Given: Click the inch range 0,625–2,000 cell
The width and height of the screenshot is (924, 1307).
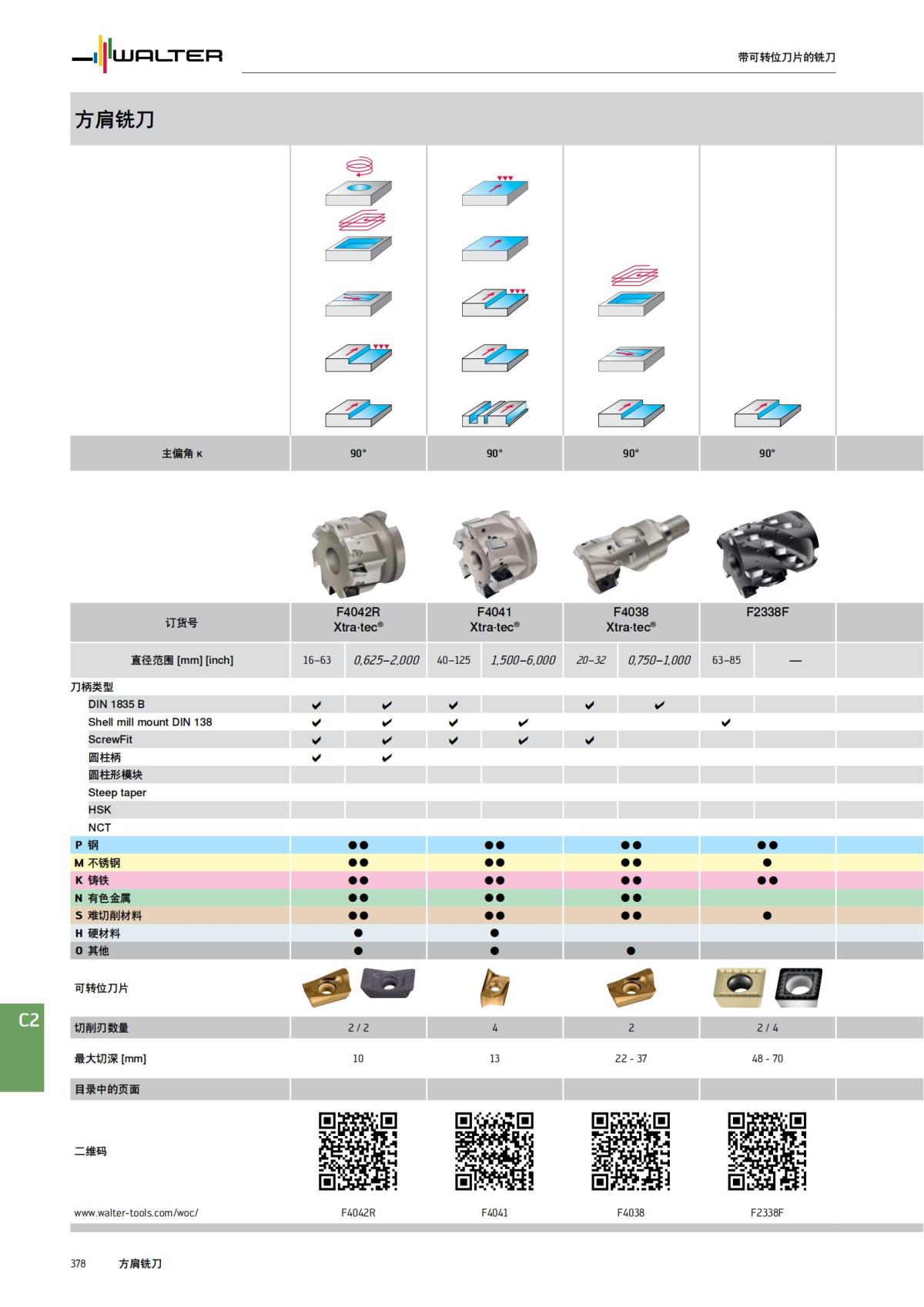Looking at the screenshot, I should (x=386, y=660).
